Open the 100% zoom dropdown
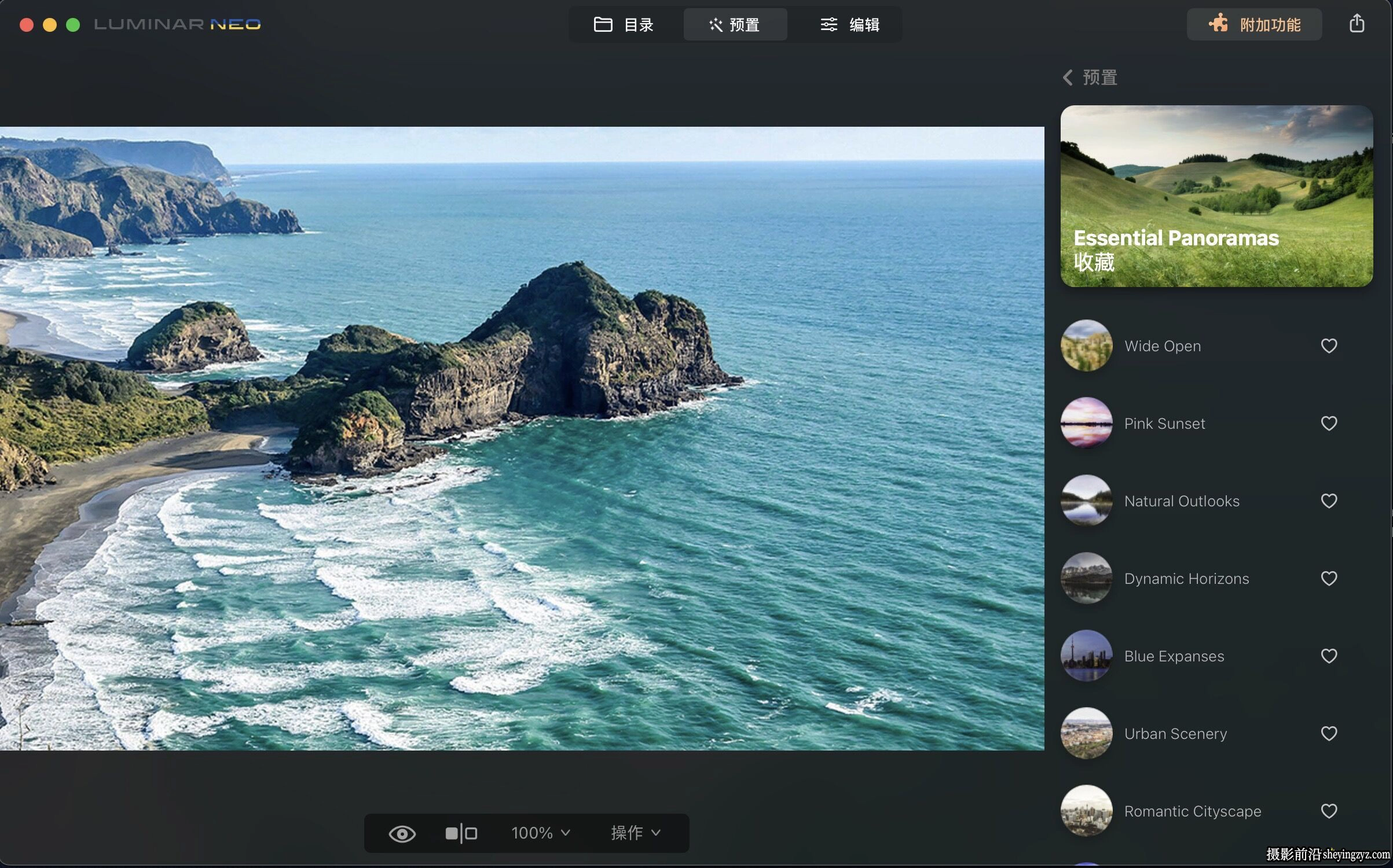Screen dimensions: 1393x868 tap(541, 833)
